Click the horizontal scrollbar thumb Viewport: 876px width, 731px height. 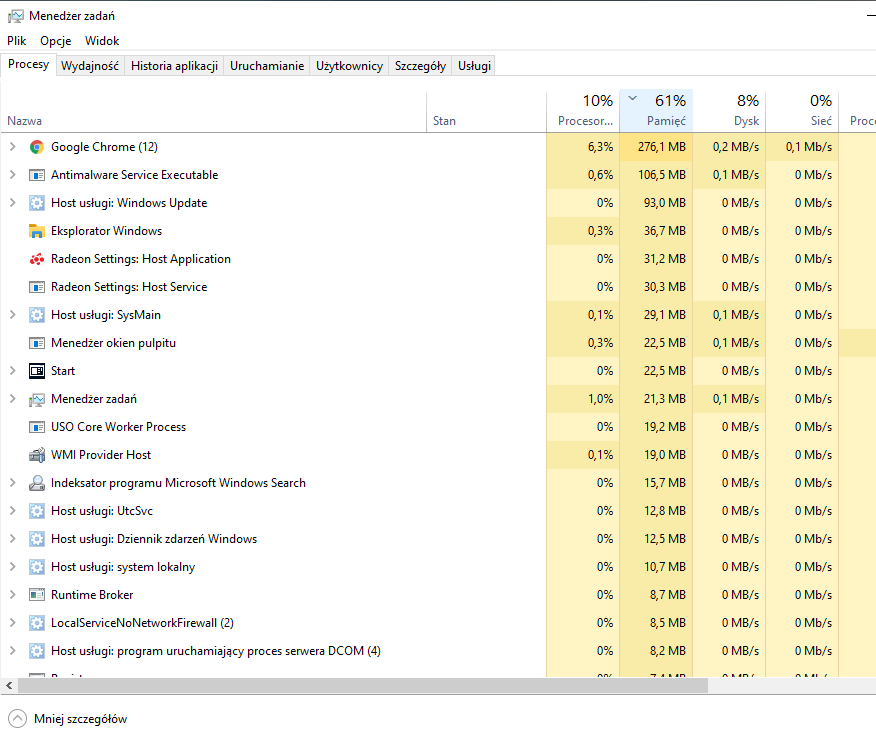pyautogui.click(x=363, y=685)
